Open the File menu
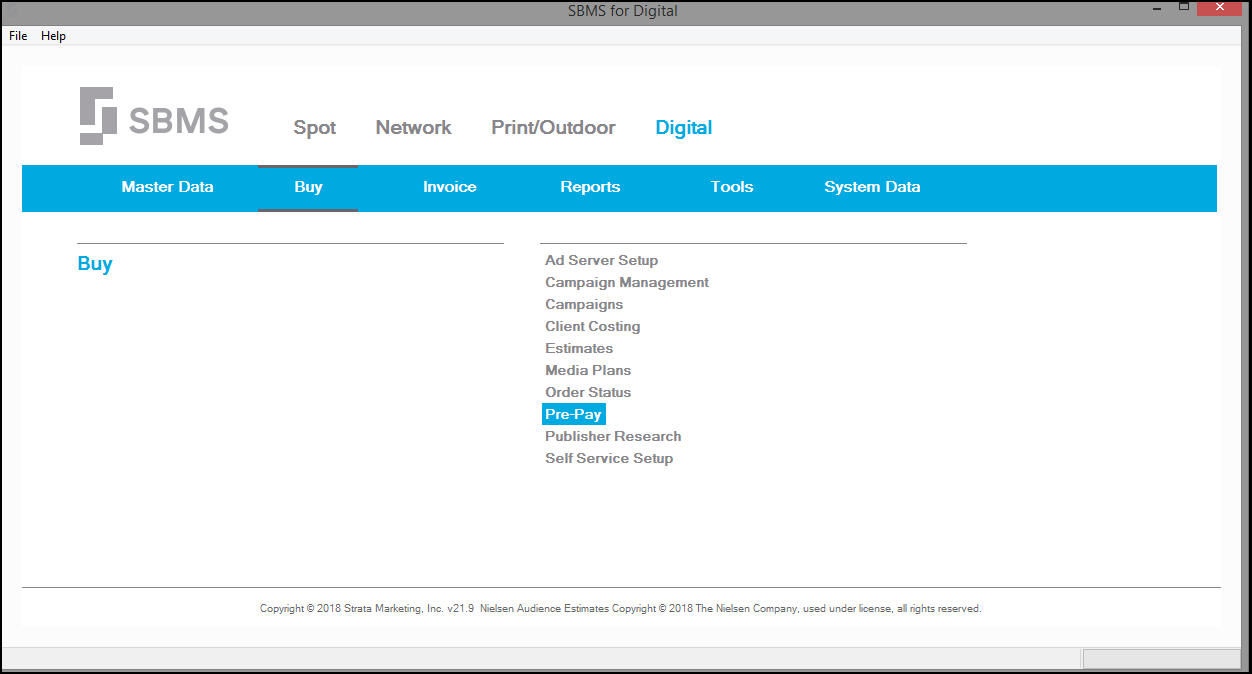Viewport: 1252px width, 674px height. (x=18, y=36)
